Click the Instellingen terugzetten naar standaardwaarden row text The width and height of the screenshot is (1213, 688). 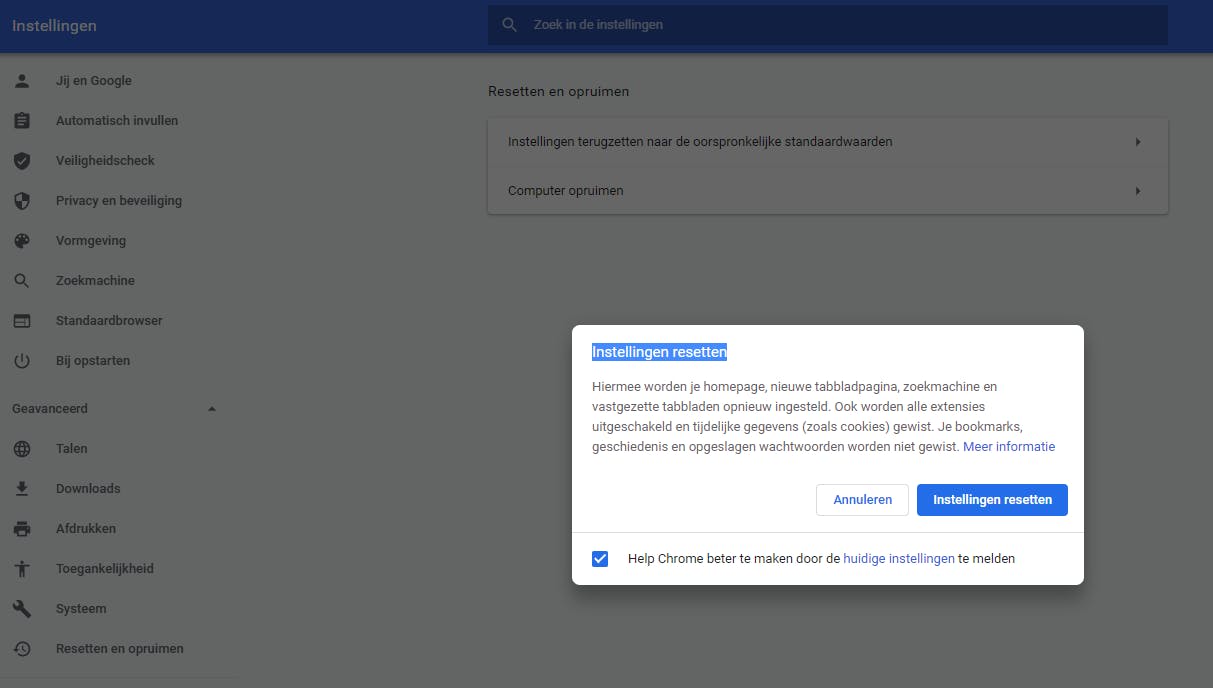click(700, 142)
